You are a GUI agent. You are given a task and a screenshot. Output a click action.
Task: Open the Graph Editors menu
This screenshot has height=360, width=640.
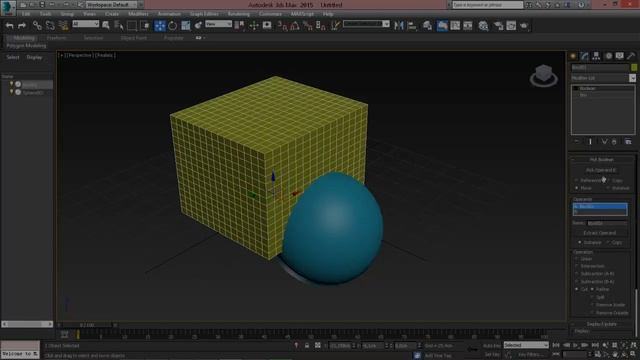click(x=204, y=14)
